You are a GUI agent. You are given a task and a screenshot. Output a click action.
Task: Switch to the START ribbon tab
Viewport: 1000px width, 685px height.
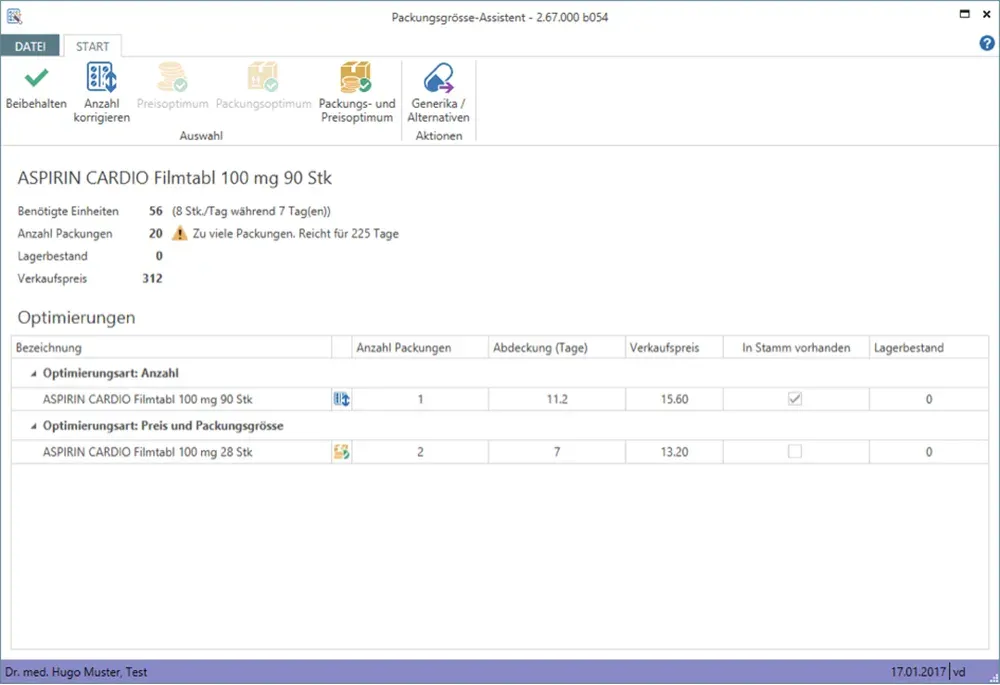pyautogui.click(x=92, y=46)
